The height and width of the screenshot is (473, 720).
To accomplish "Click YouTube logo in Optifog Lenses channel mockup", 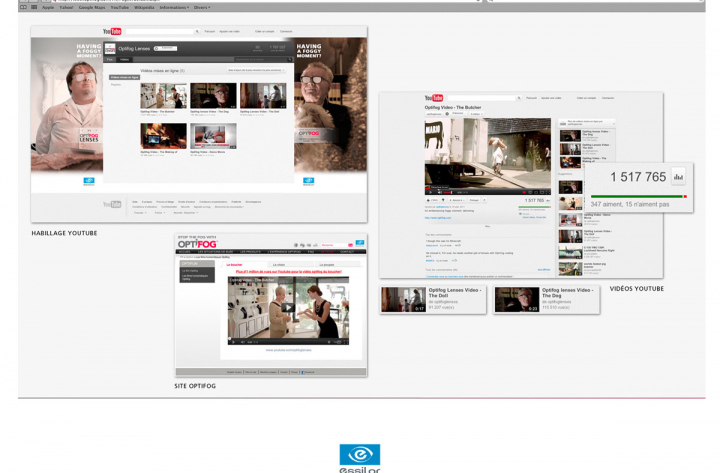I will [112, 31].
